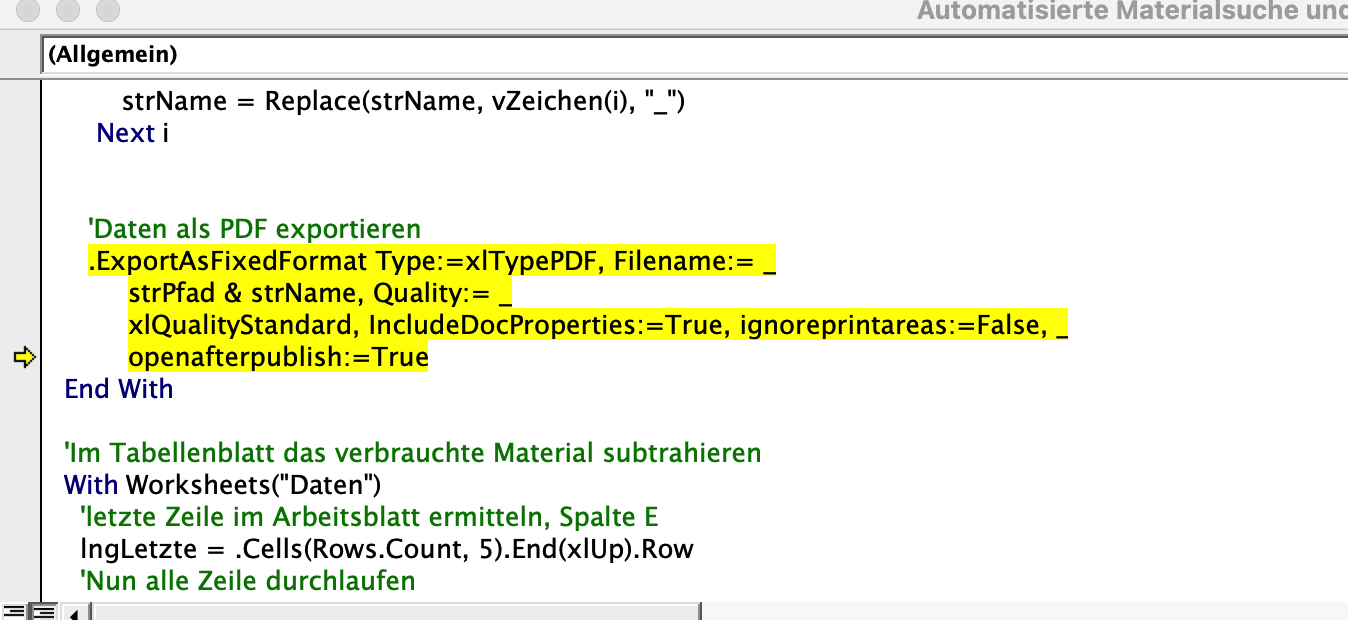Place cursor in strName = Replace line
The width and height of the screenshot is (1348, 620).
pos(402,101)
